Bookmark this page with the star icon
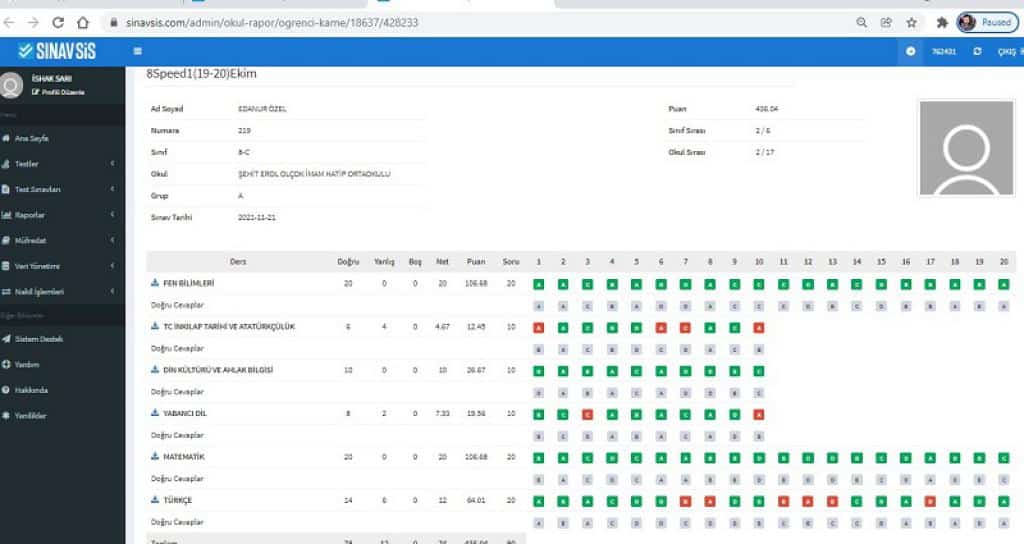The width and height of the screenshot is (1024, 544). [x=911, y=22]
